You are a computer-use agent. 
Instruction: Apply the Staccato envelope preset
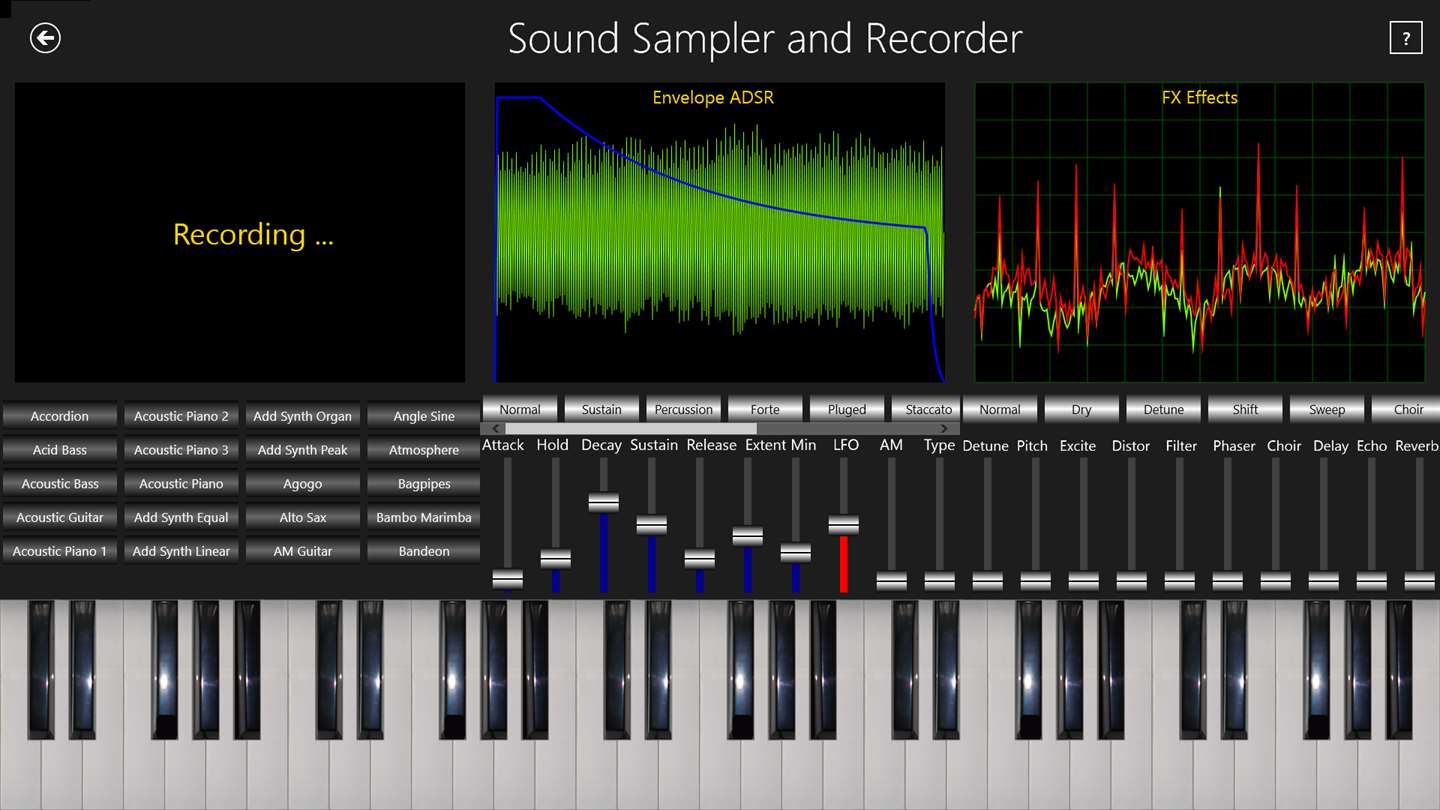coord(928,409)
